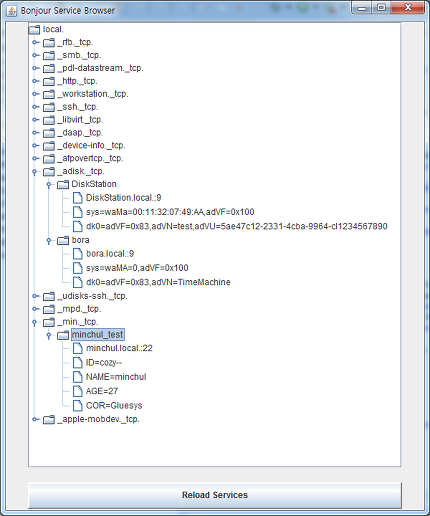Click folder icon beside _device-info._tcp.
Viewport: 430px width, 516px height.
point(49,146)
